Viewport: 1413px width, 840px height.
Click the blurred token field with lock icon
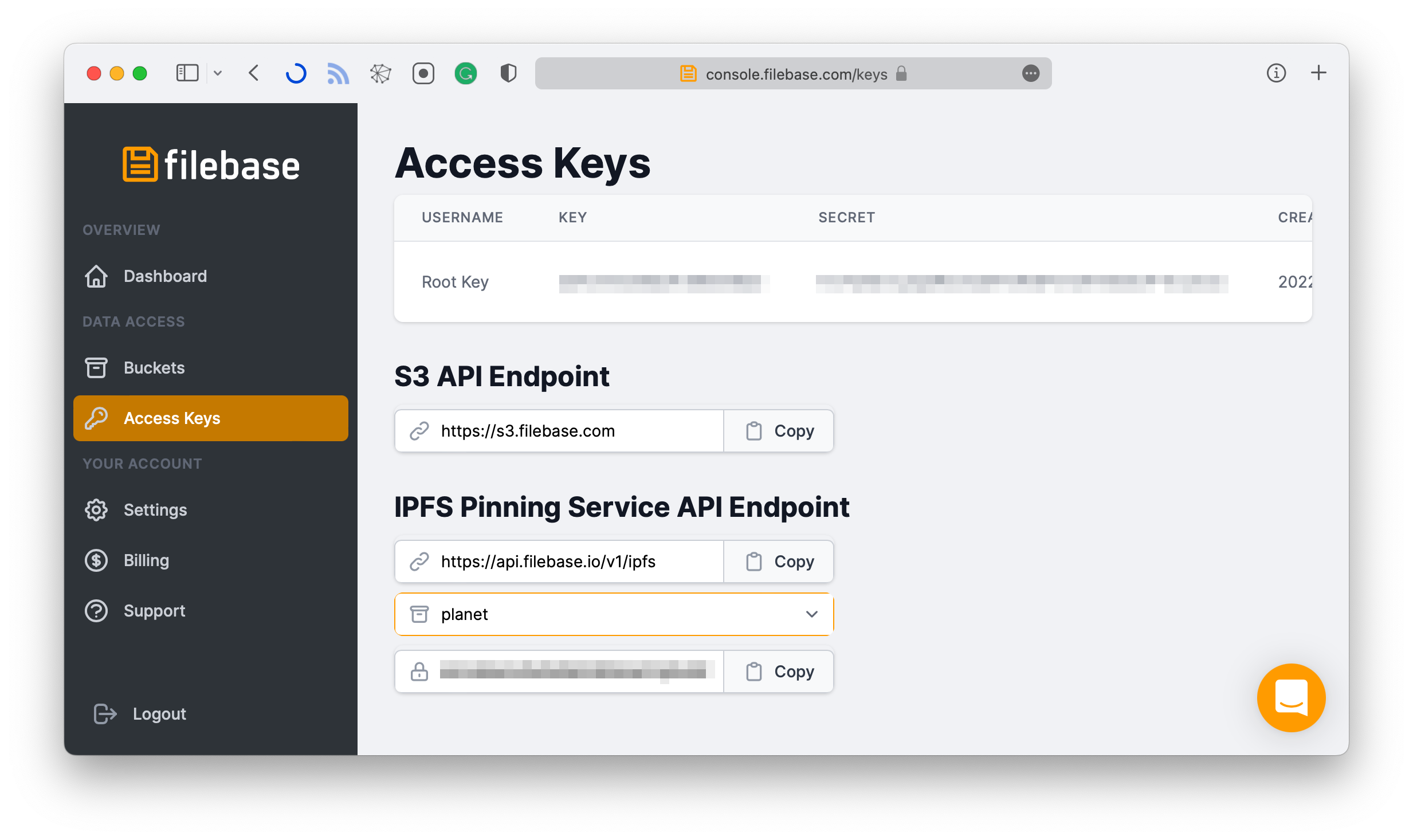(x=559, y=672)
